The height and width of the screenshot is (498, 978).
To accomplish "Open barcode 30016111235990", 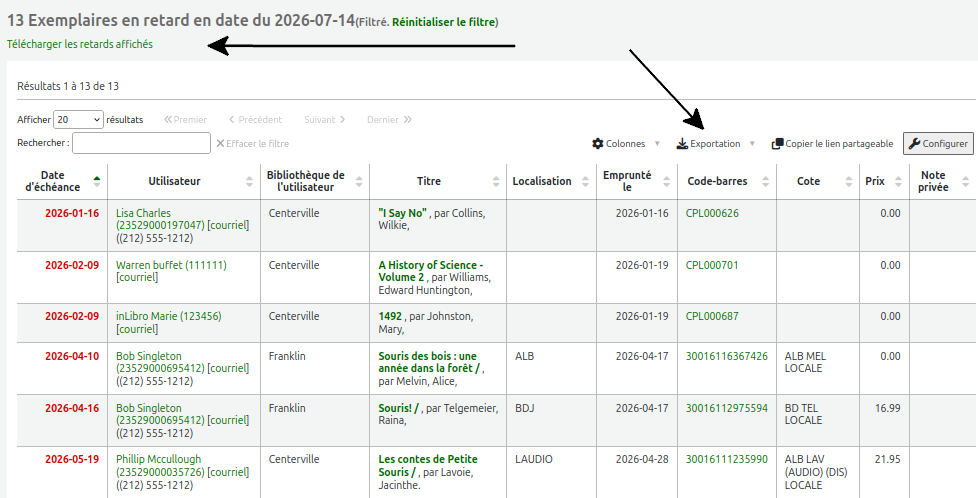I will coord(727,459).
